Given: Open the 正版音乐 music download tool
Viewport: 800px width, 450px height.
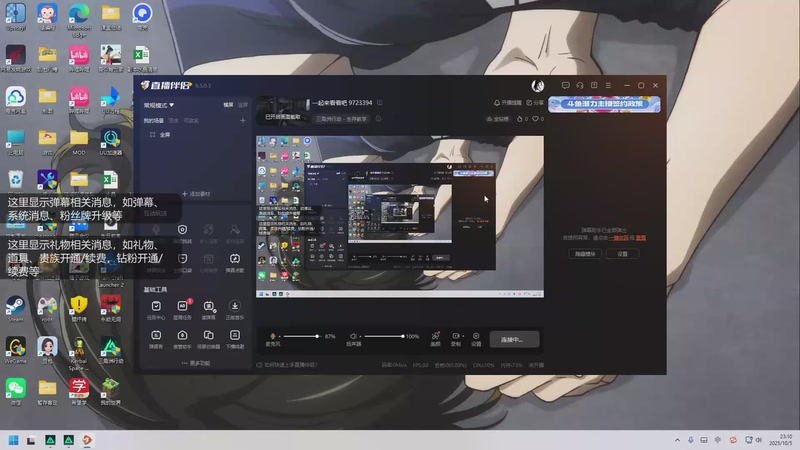Looking at the screenshot, I should tap(235, 310).
